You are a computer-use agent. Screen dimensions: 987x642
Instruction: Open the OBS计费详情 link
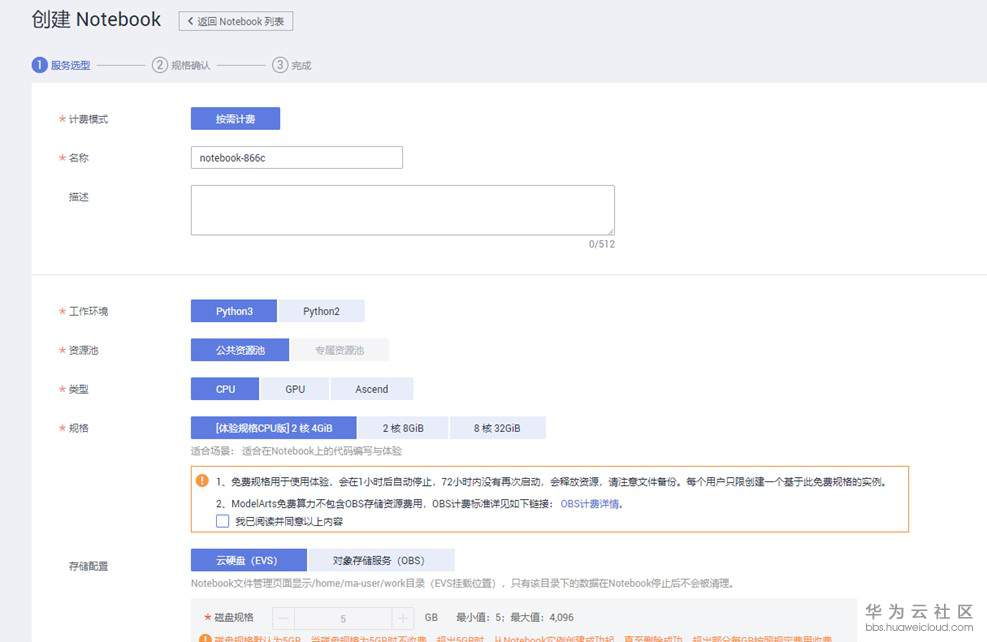pyautogui.click(x=590, y=504)
